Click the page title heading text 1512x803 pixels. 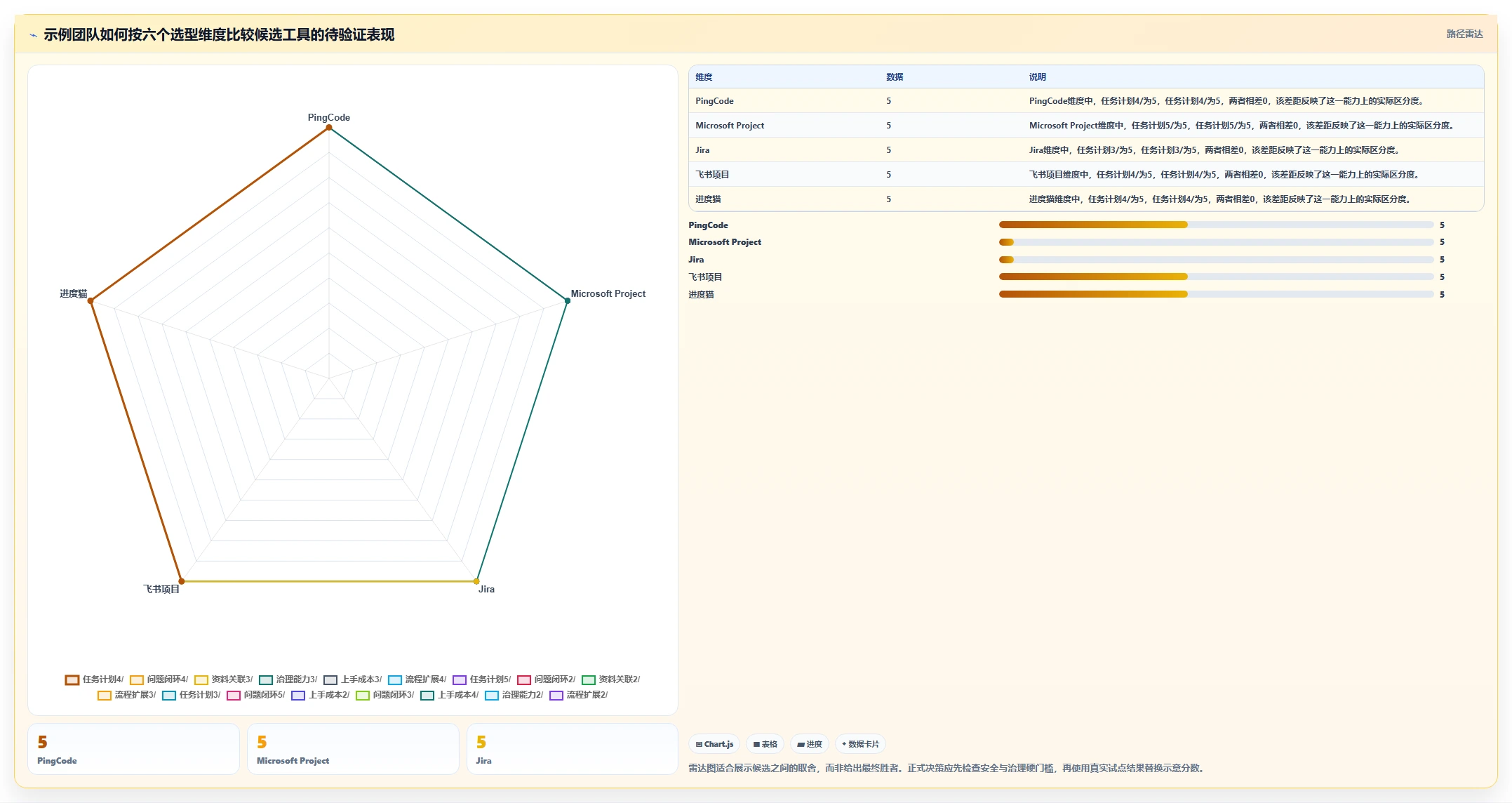tap(219, 34)
